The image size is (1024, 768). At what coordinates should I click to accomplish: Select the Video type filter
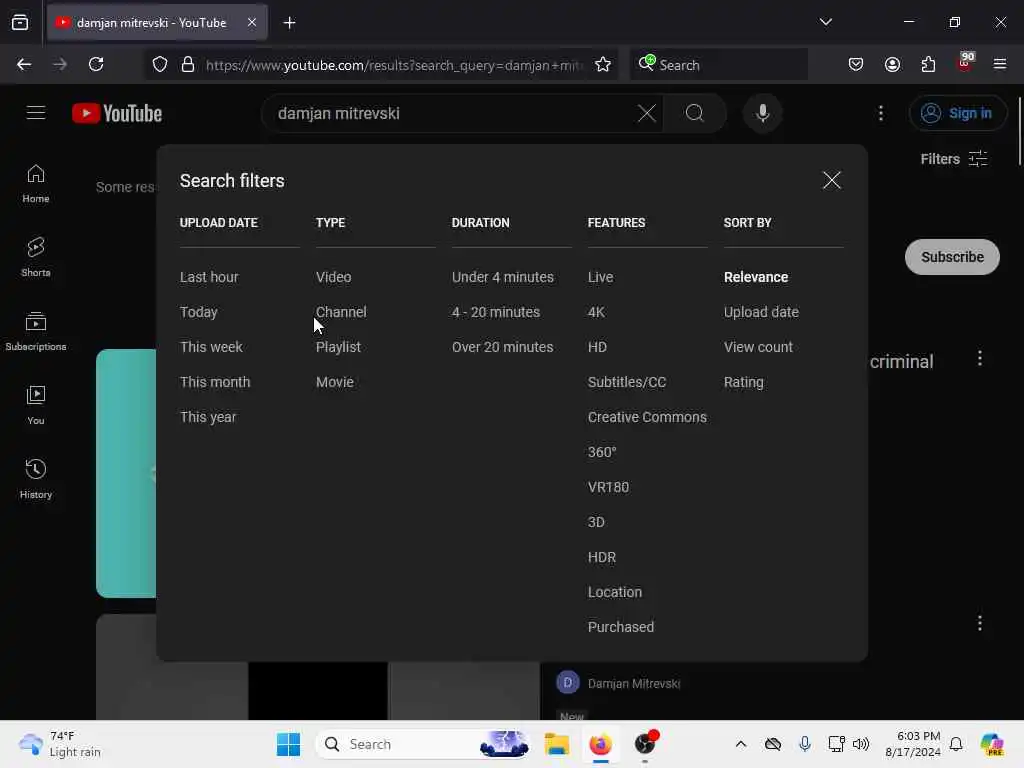coord(334,278)
